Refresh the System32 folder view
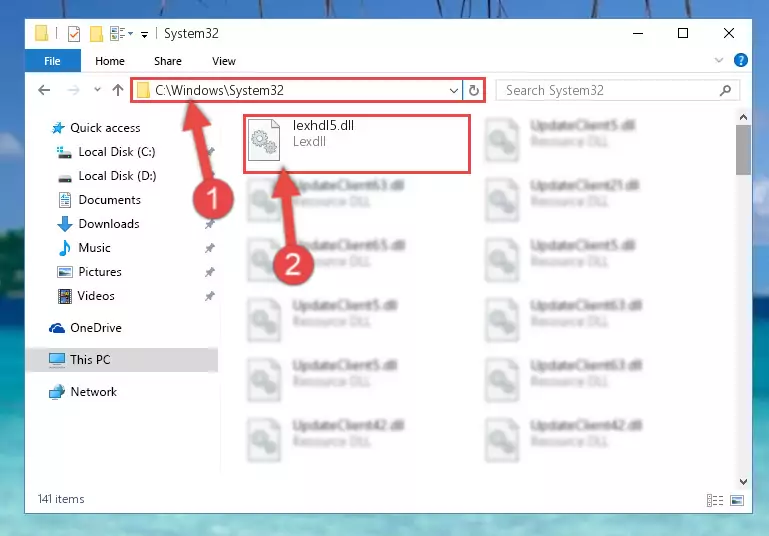Viewport: 769px width, 536px height. click(473, 90)
